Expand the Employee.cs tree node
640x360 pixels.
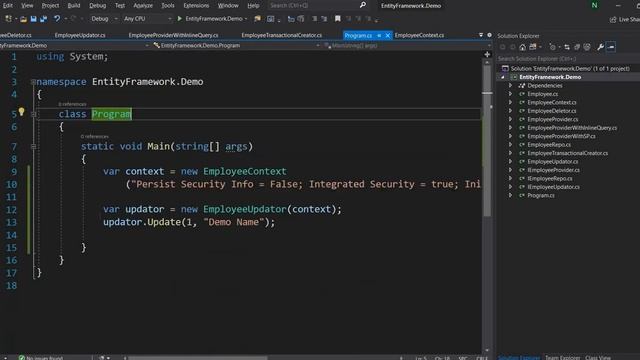click(x=510, y=94)
